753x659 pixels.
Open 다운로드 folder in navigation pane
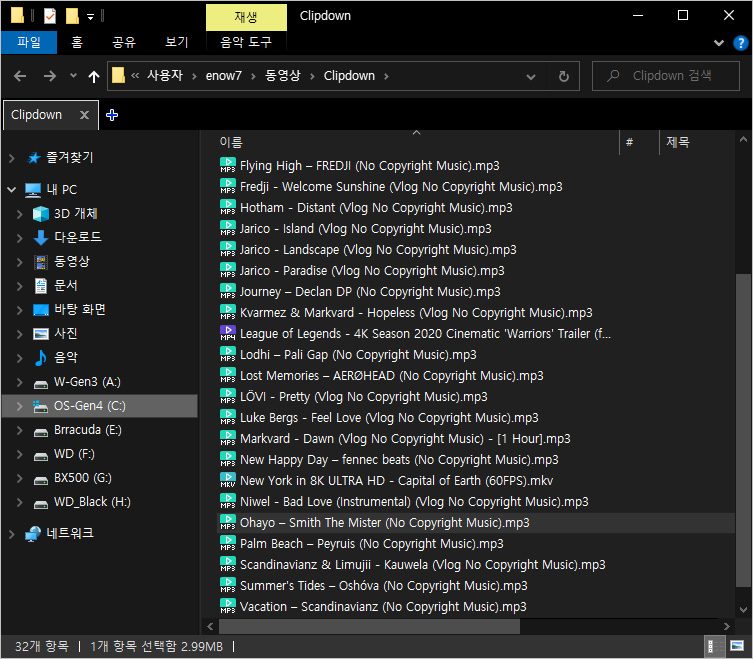click(78, 238)
